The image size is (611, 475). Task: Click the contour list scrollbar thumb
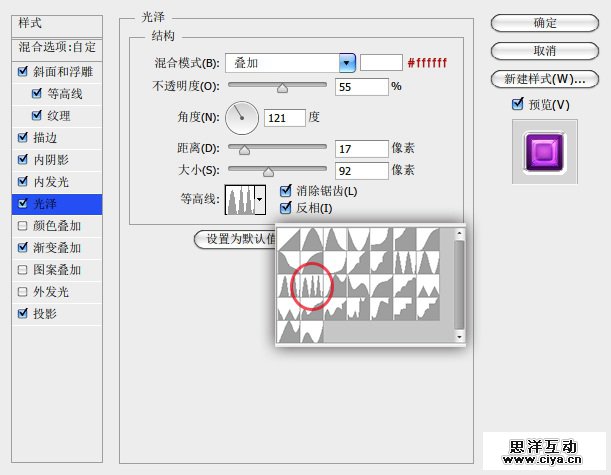coord(459,284)
